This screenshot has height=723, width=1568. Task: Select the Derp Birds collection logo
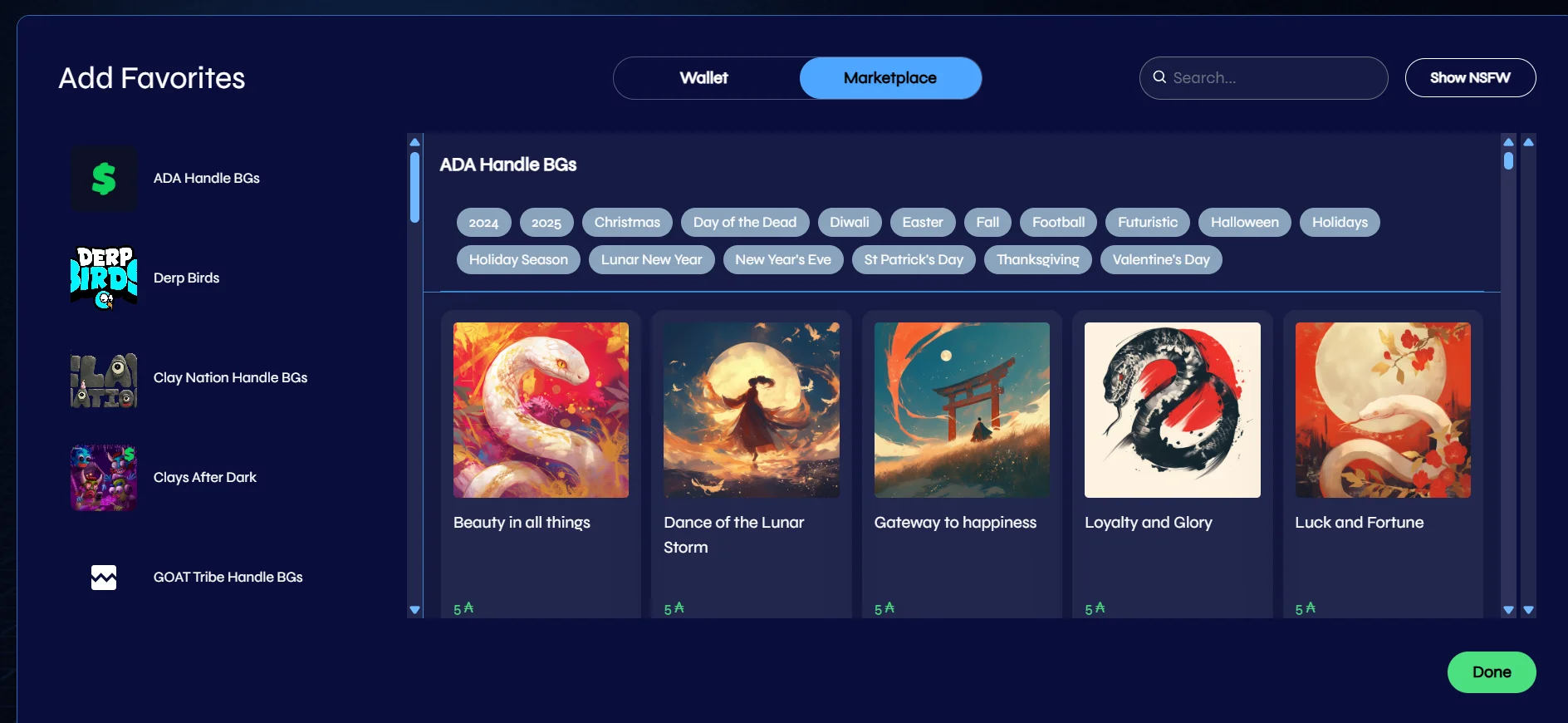click(104, 278)
